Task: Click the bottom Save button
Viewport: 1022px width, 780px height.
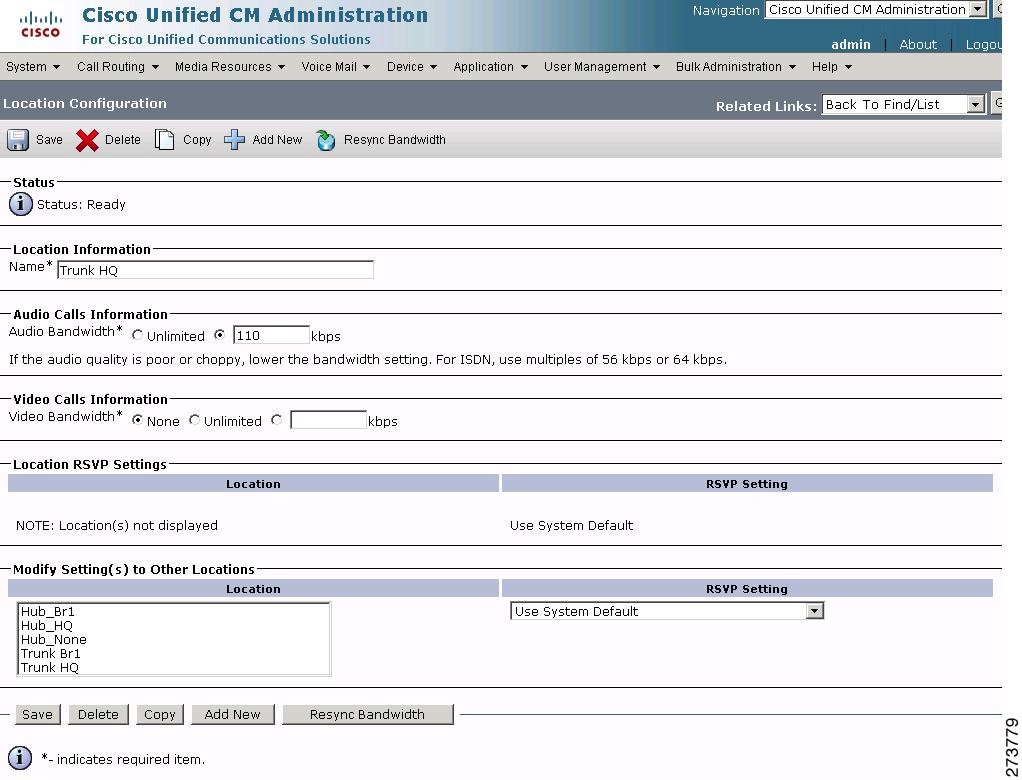Action: 38,714
